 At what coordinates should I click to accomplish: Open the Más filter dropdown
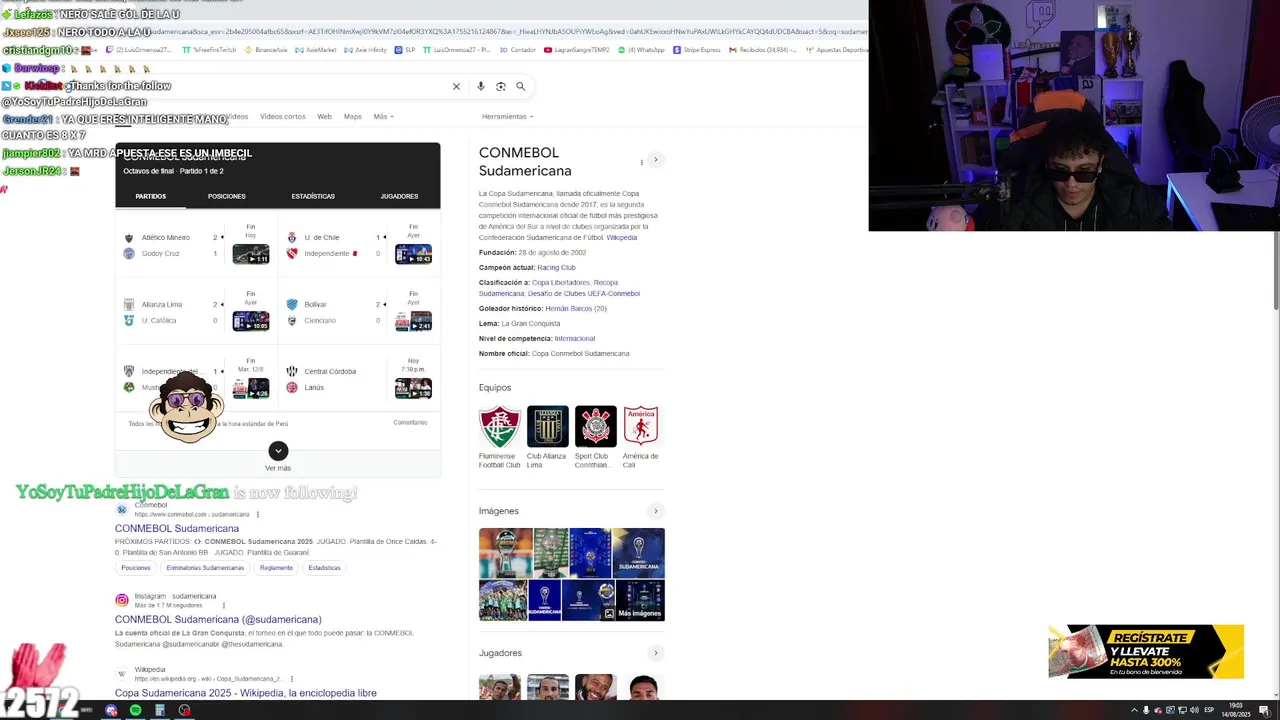pos(383,116)
